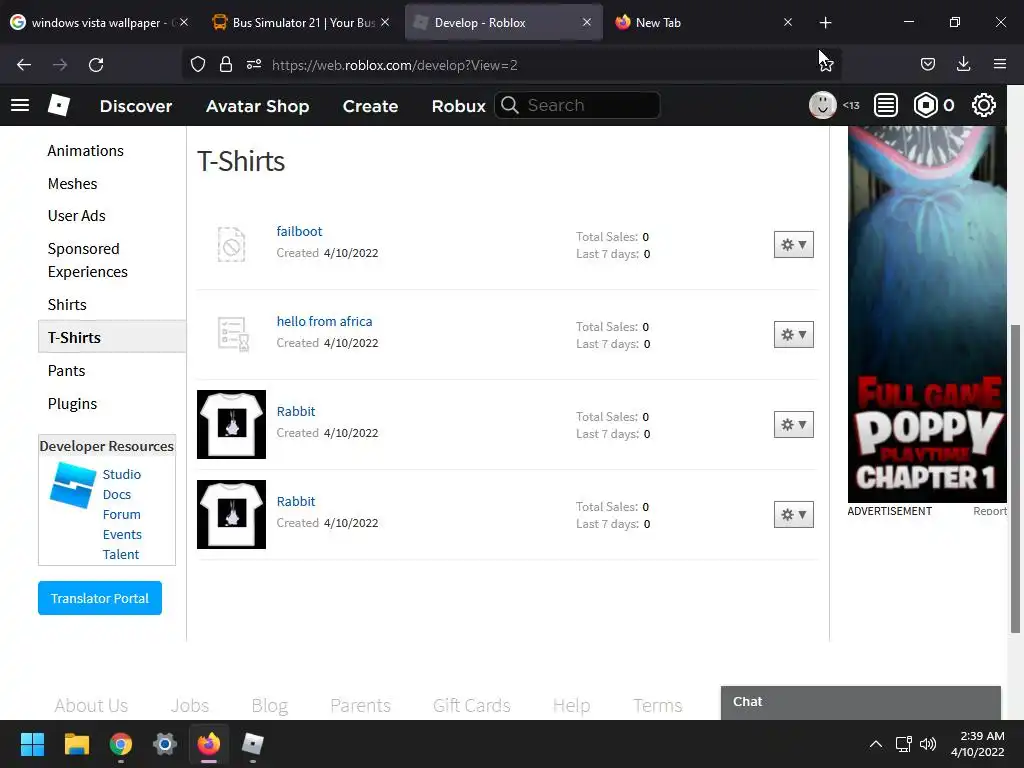Click the Roblox logo home icon

coord(59,105)
